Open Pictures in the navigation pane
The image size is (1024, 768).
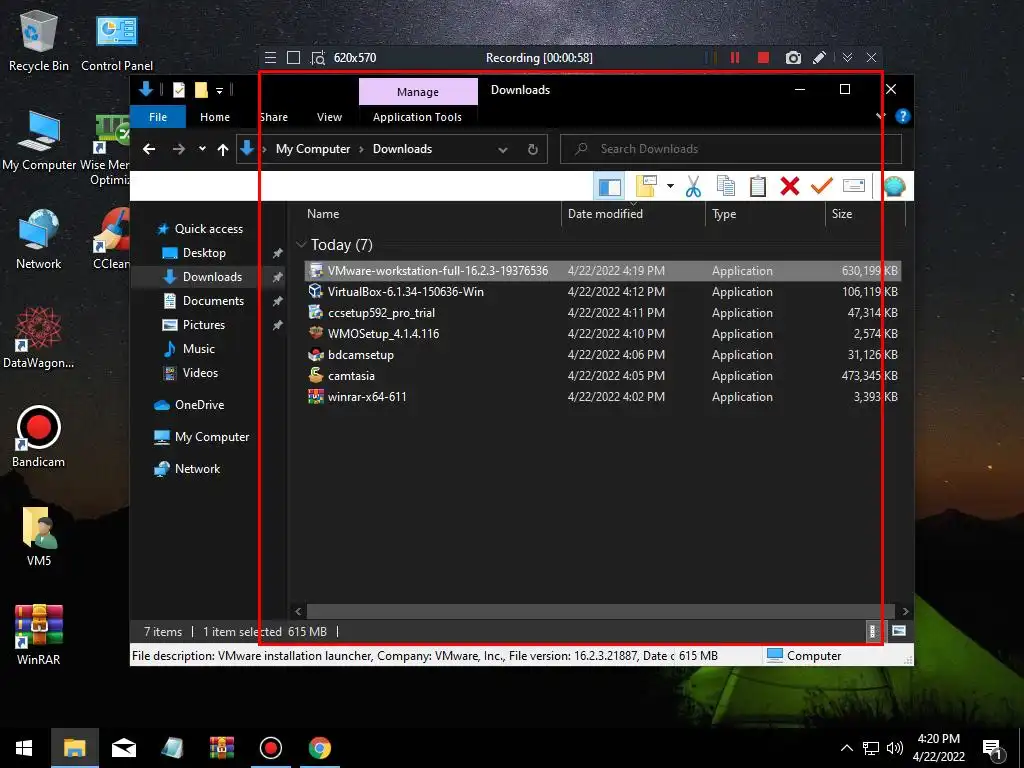[x=203, y=325]
